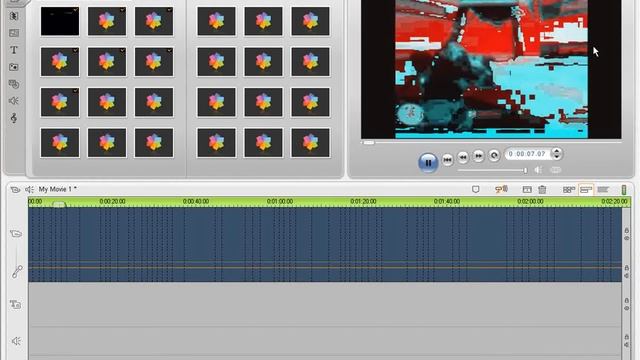Open the Montage themes album tab
The height and width of the screenshot is (360, 640).
pos(13,33)
